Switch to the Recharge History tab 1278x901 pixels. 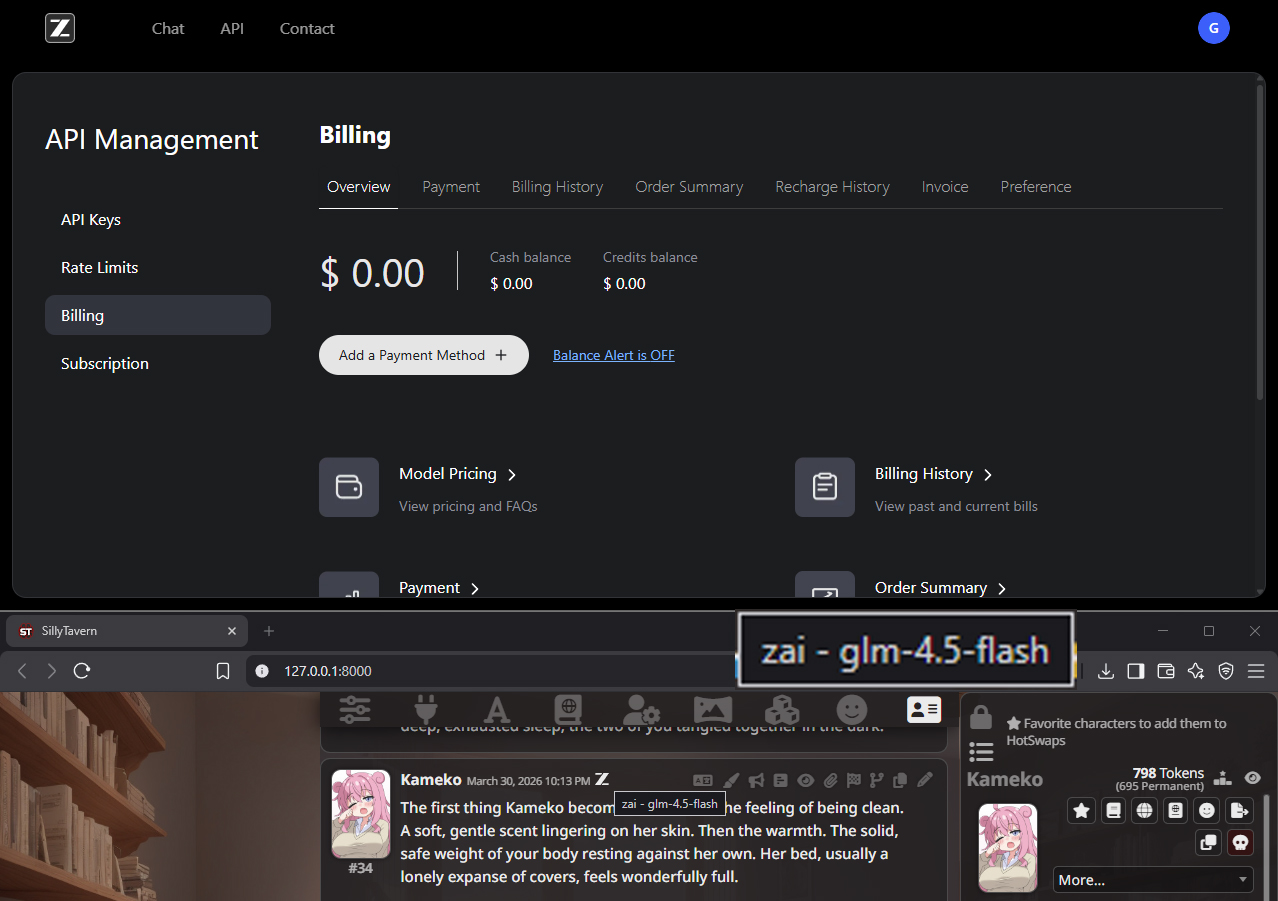tap(832, 187)
